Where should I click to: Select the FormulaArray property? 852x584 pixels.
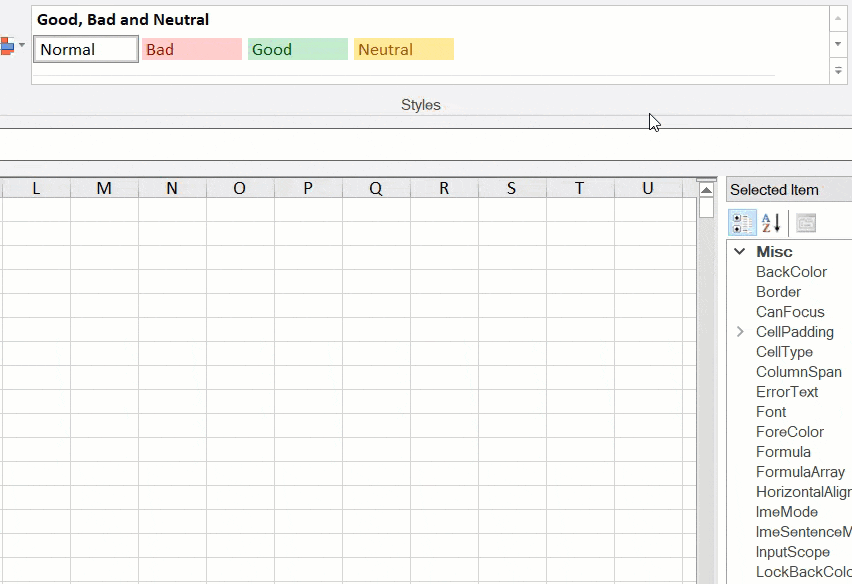click(x=800, y=472)
